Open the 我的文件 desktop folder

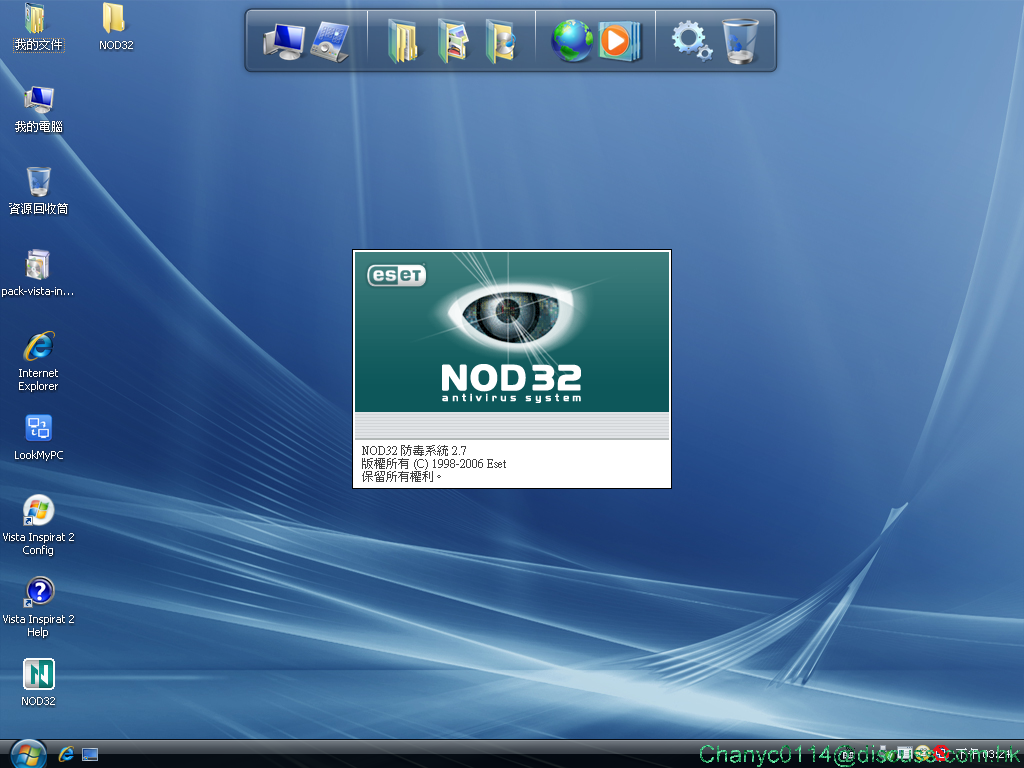(x=39, y=27)
